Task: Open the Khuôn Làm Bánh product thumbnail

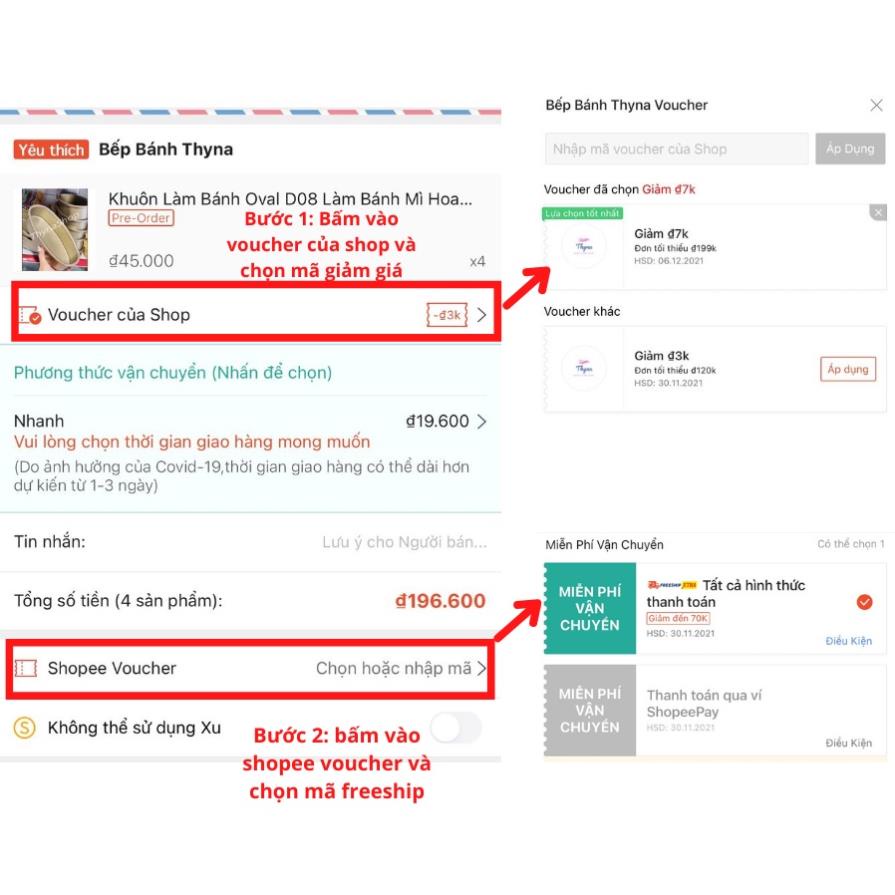Action: tap(55, 229)
